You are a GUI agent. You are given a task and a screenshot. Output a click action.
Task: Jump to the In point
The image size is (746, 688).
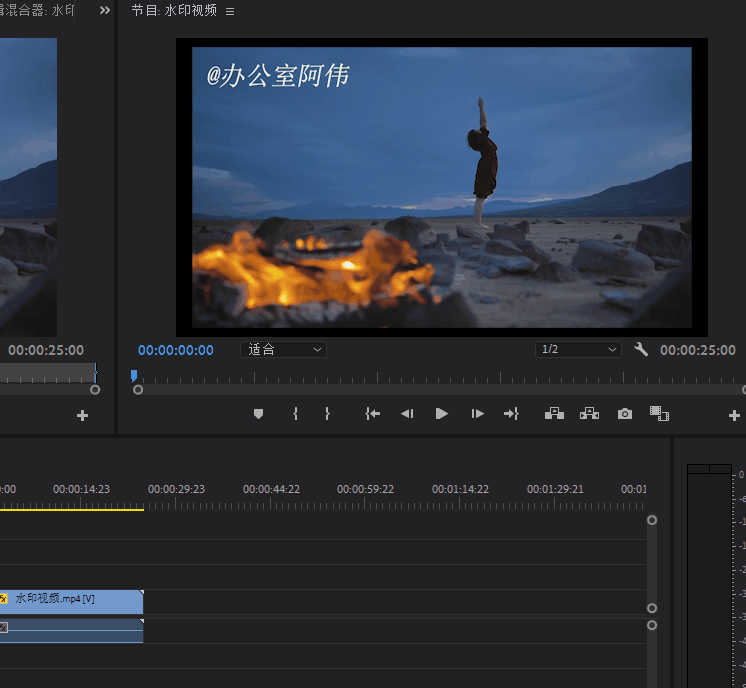pos(372,414)
